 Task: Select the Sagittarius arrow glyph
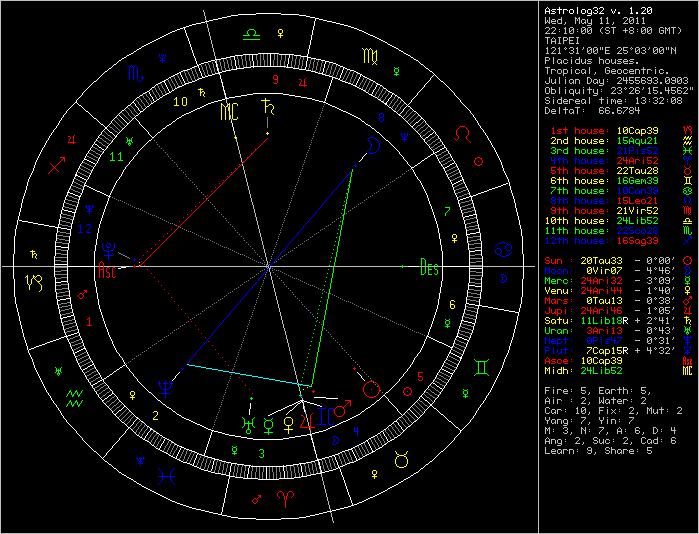pyautogui.click(x=54, y=165)
